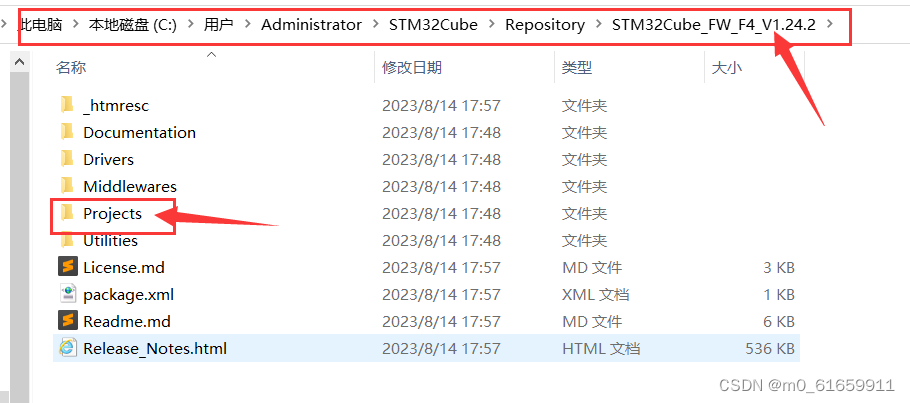Select the Projects folder name

113,213
